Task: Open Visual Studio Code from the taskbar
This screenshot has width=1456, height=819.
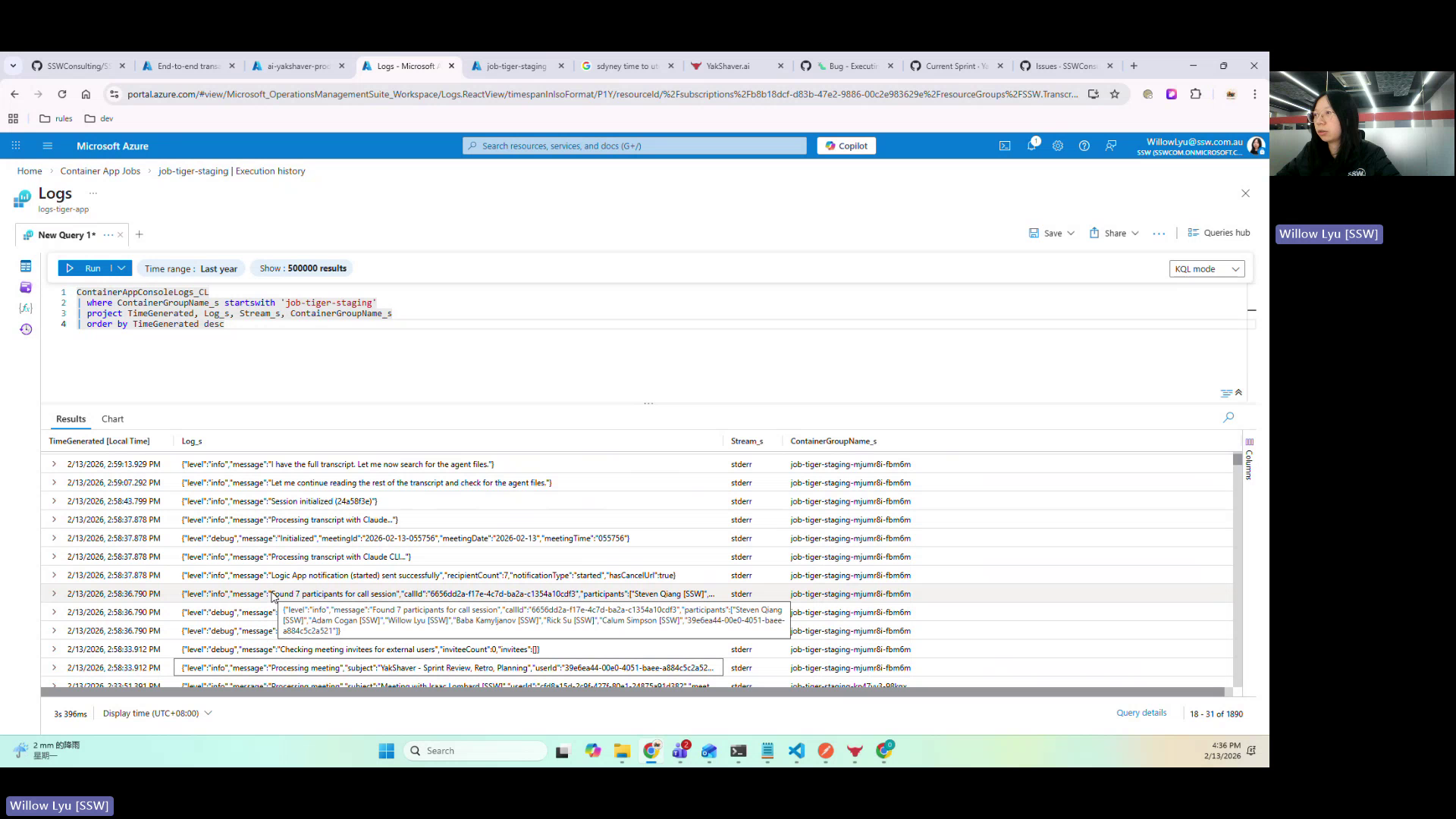Action: tap(796, 751)
